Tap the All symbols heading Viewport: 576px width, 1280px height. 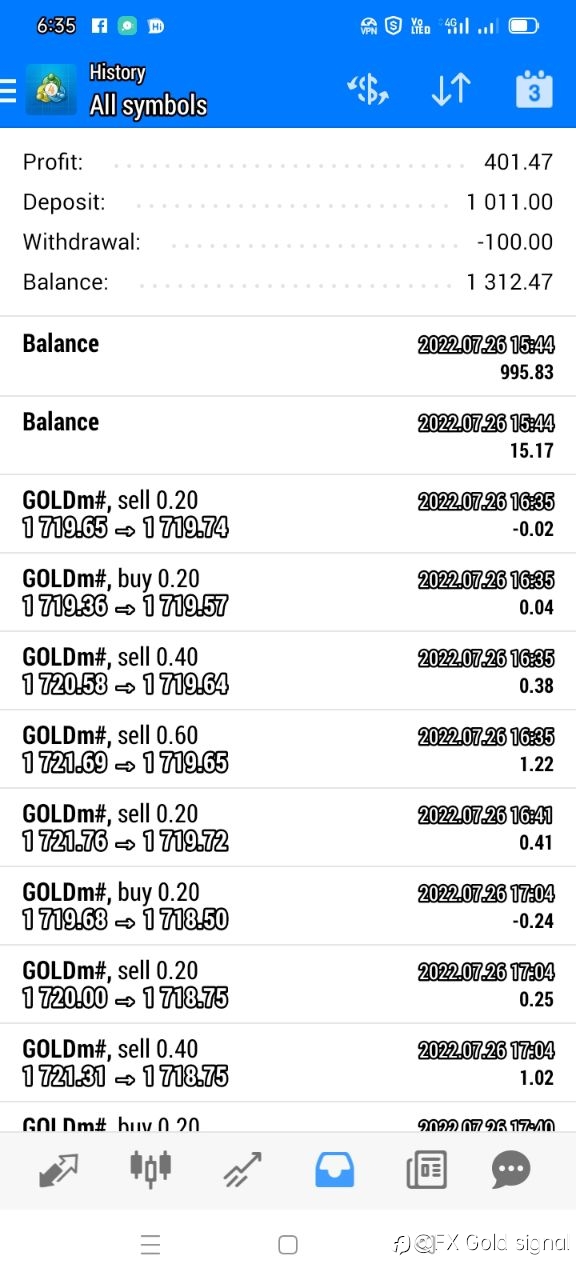(148, 105)
